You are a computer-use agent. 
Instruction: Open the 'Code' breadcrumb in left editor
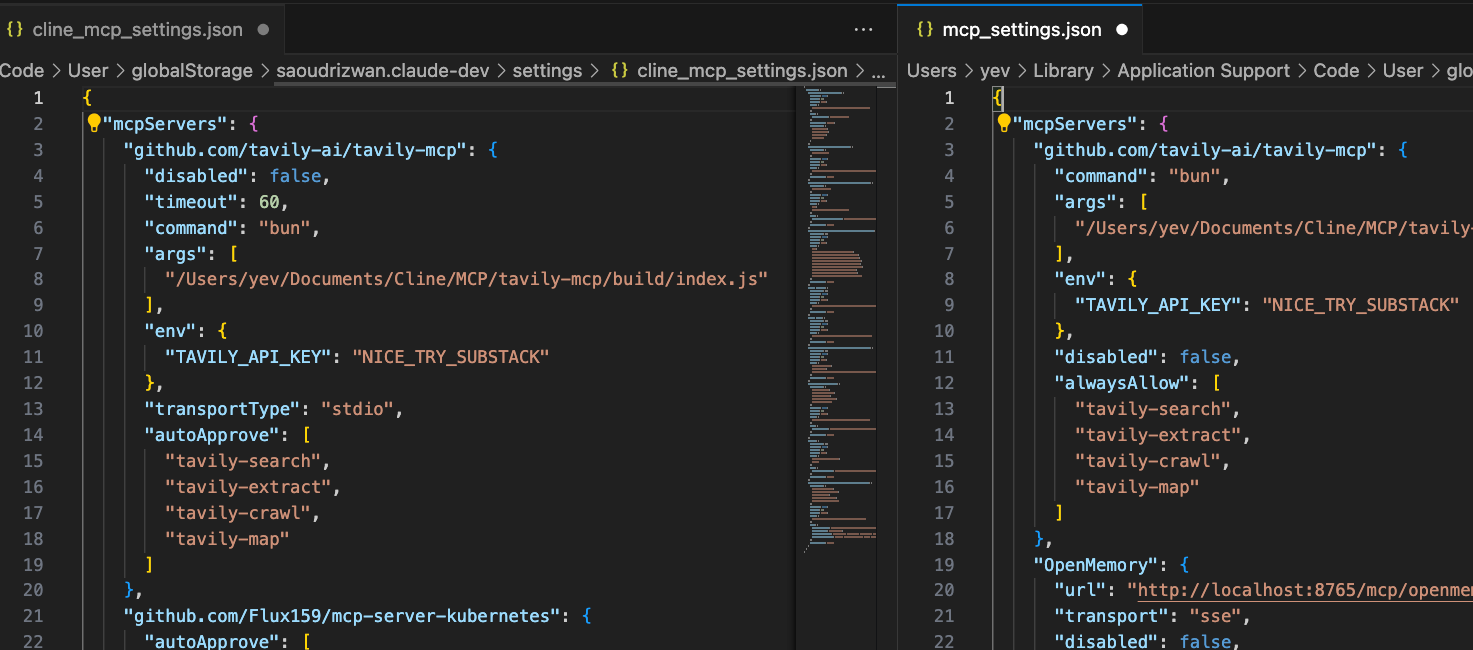(22, 71)
